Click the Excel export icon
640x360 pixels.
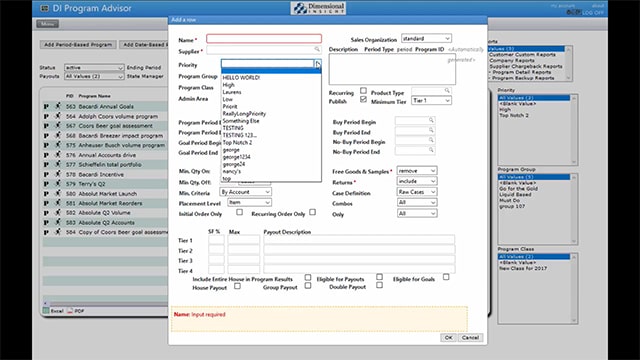pyautogui.click(x=46, y=311)
